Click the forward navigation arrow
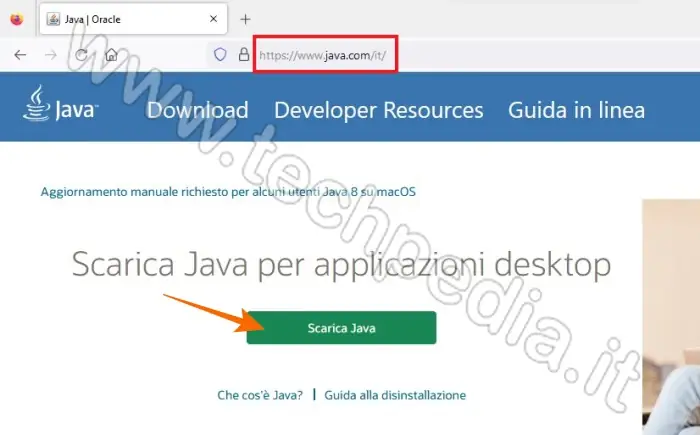This screenshot has height=435, width=700. pos(51,55)
